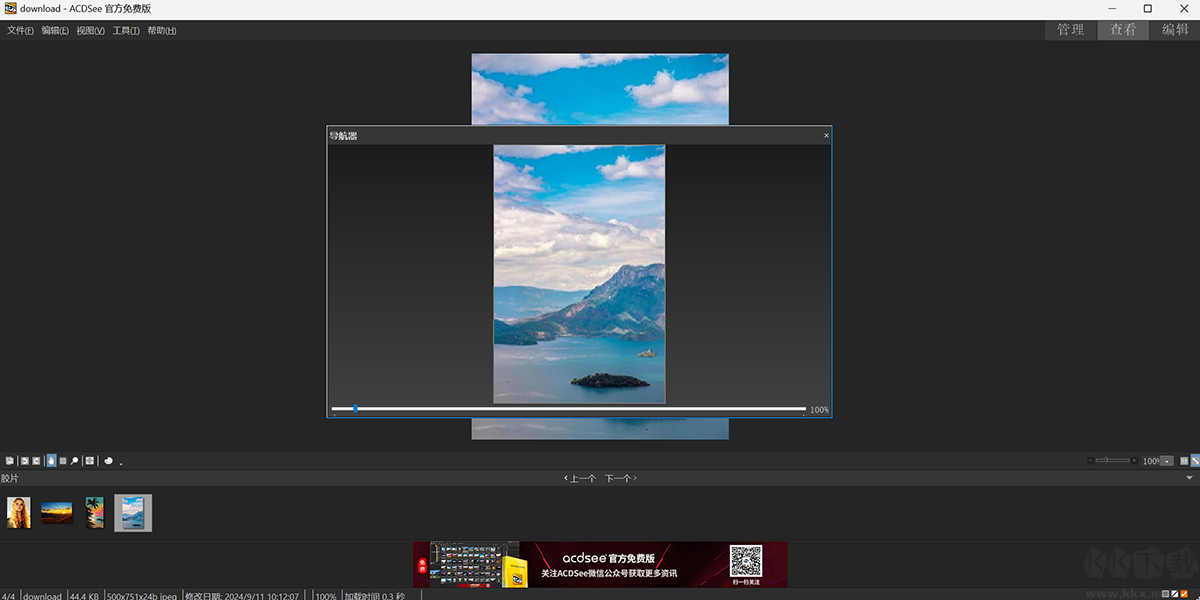The width and height of the screenshot is (1200, 600).
Task: Select the sunset landscape thumbnail
Action: click(57, 513)
